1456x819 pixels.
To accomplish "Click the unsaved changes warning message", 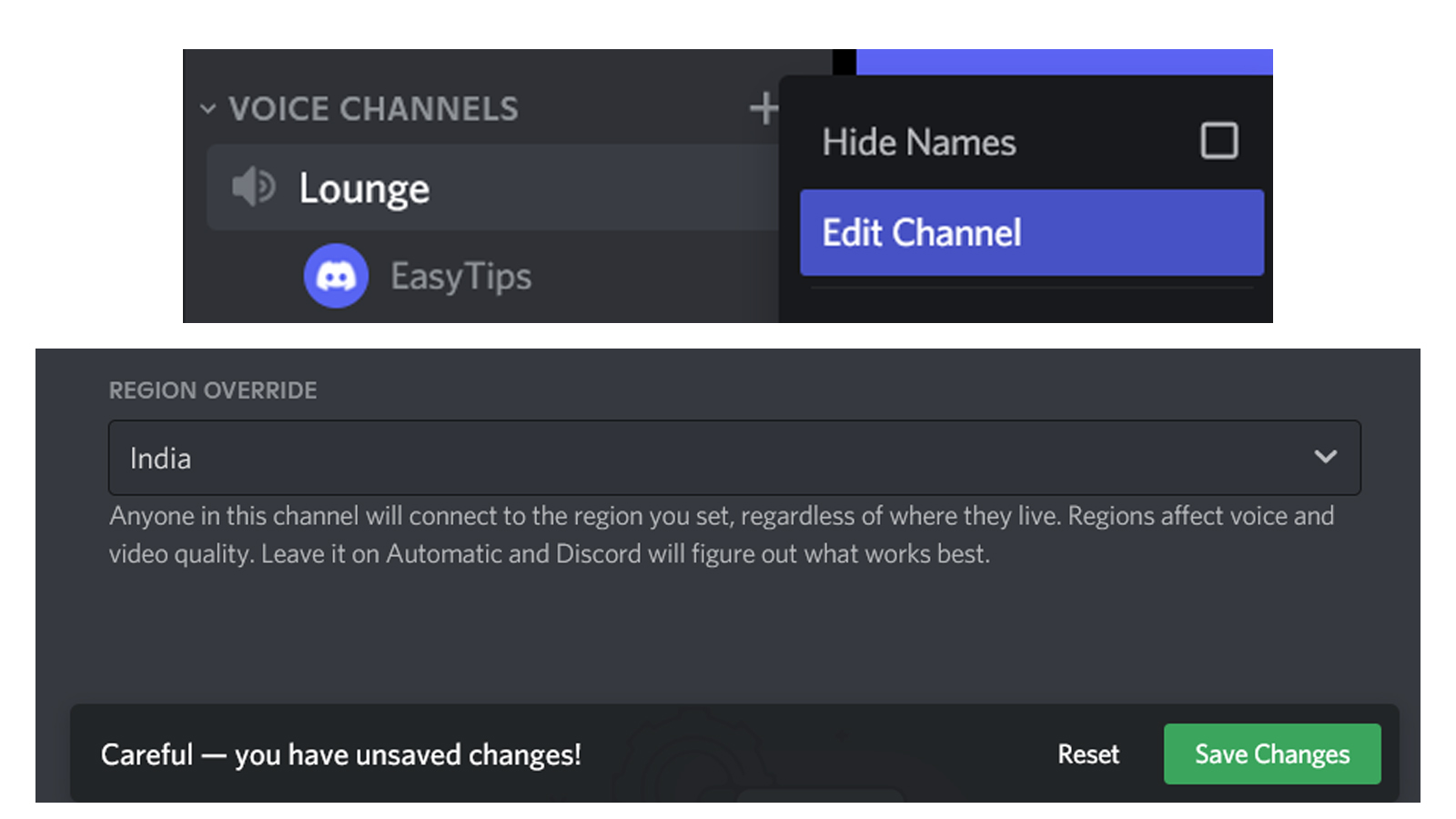I will pos(340,754).
